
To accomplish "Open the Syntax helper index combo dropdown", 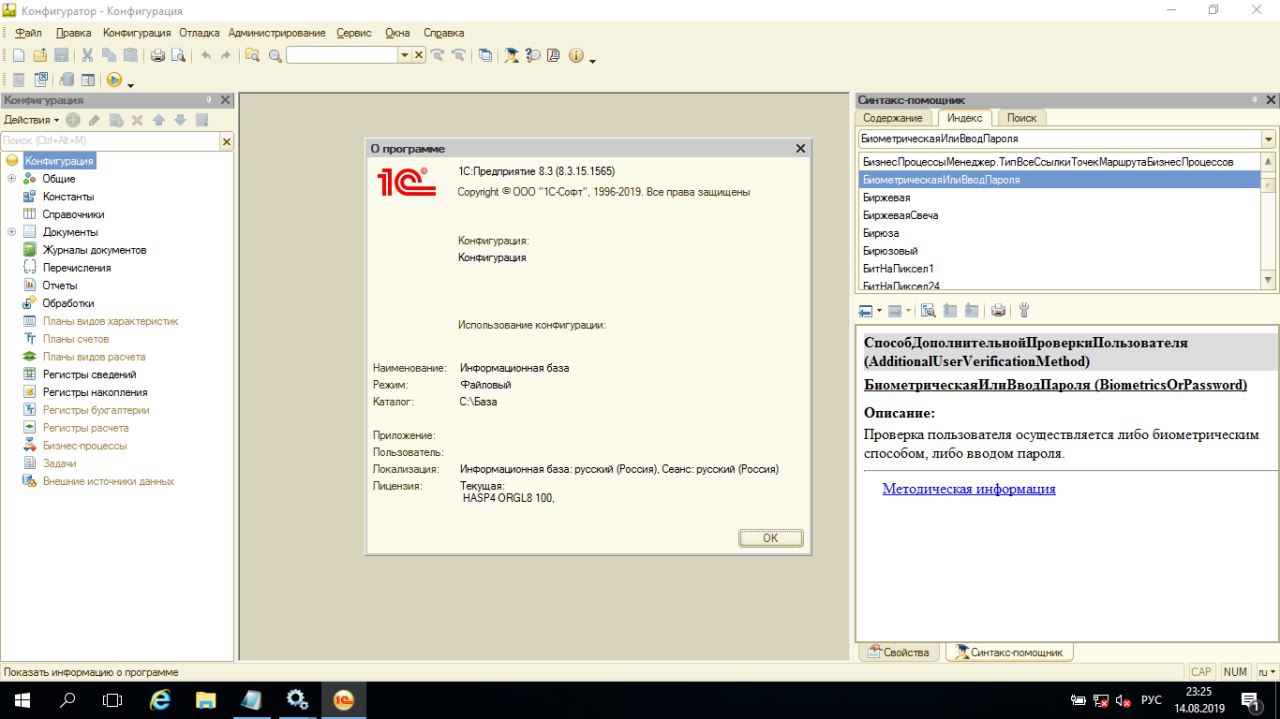I will 1269,139.
